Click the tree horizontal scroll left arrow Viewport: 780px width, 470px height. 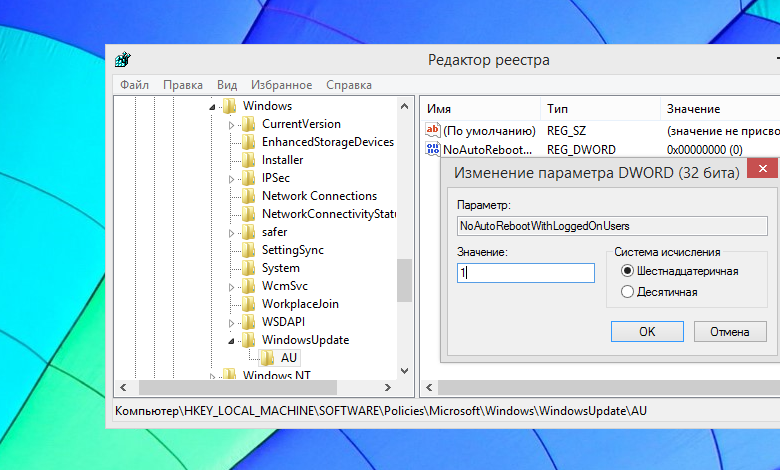point(123,387)
